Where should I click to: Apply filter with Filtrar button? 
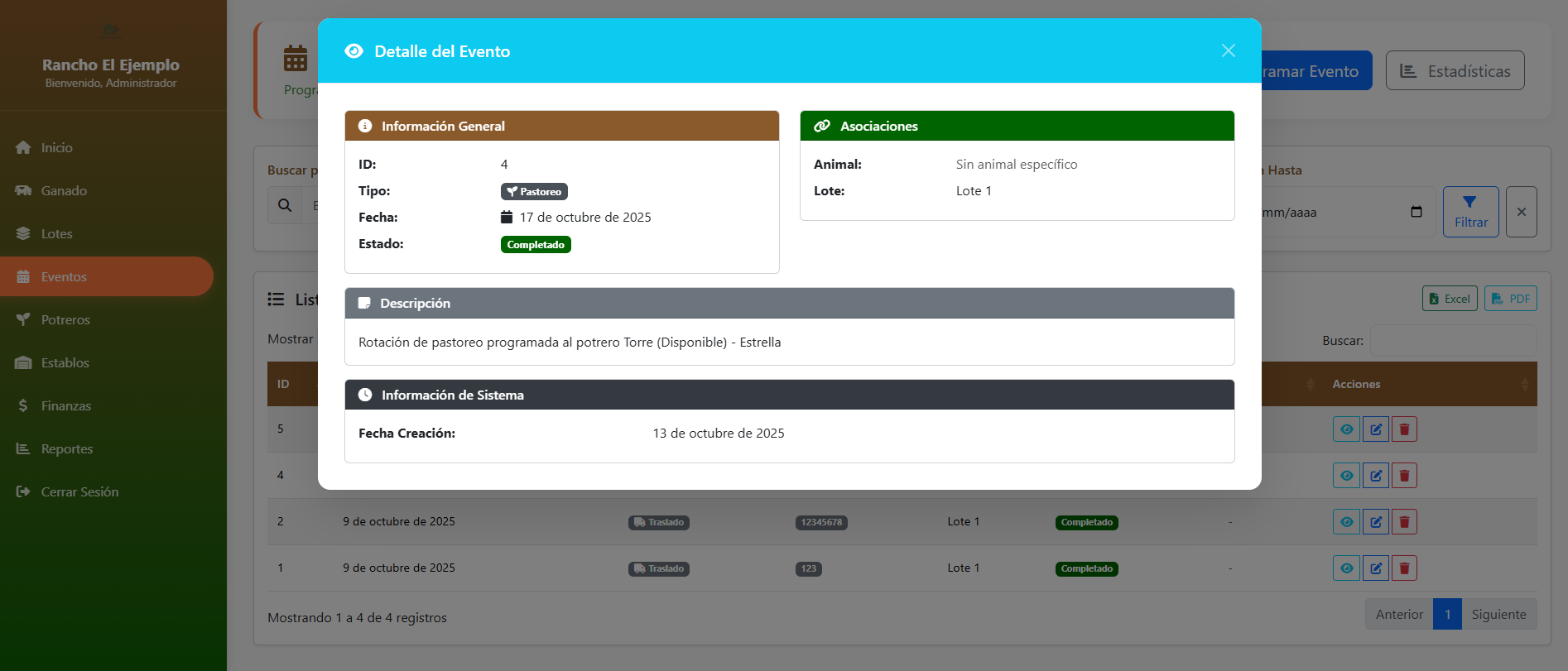click(x=1470, y=212)
